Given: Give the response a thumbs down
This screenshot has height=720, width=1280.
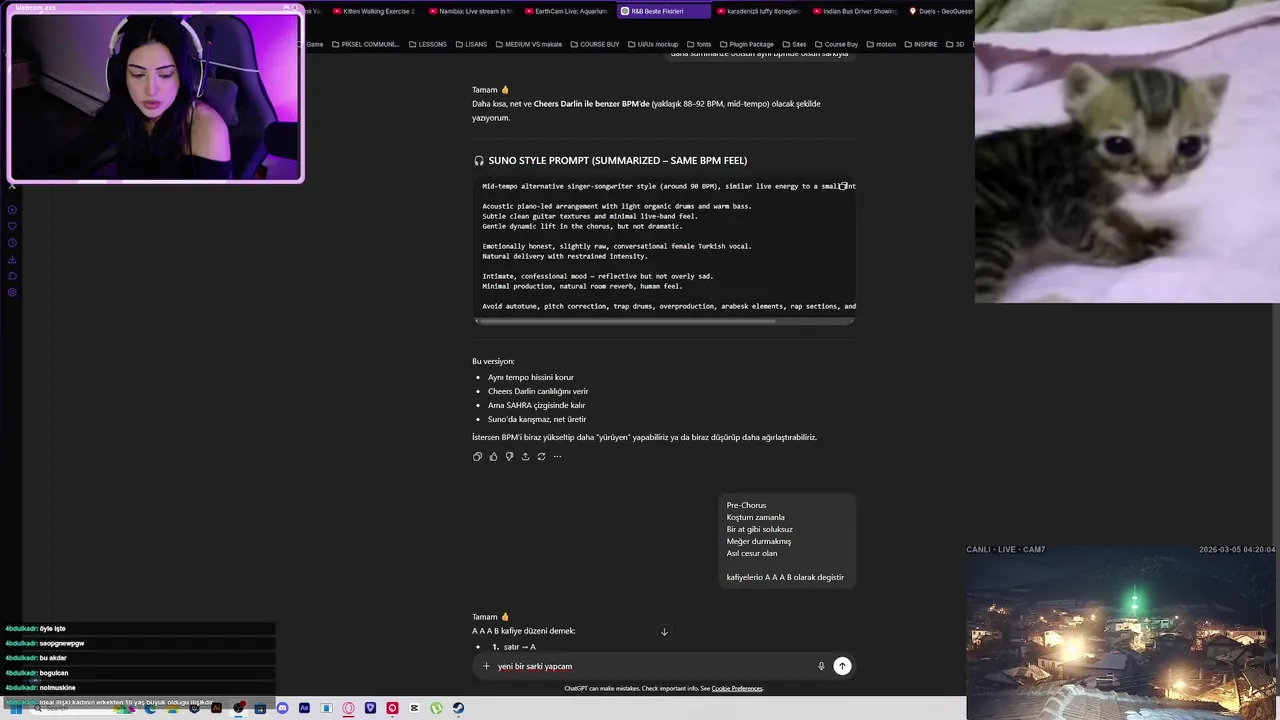Looking at the screenshot, I should [509, 457].
